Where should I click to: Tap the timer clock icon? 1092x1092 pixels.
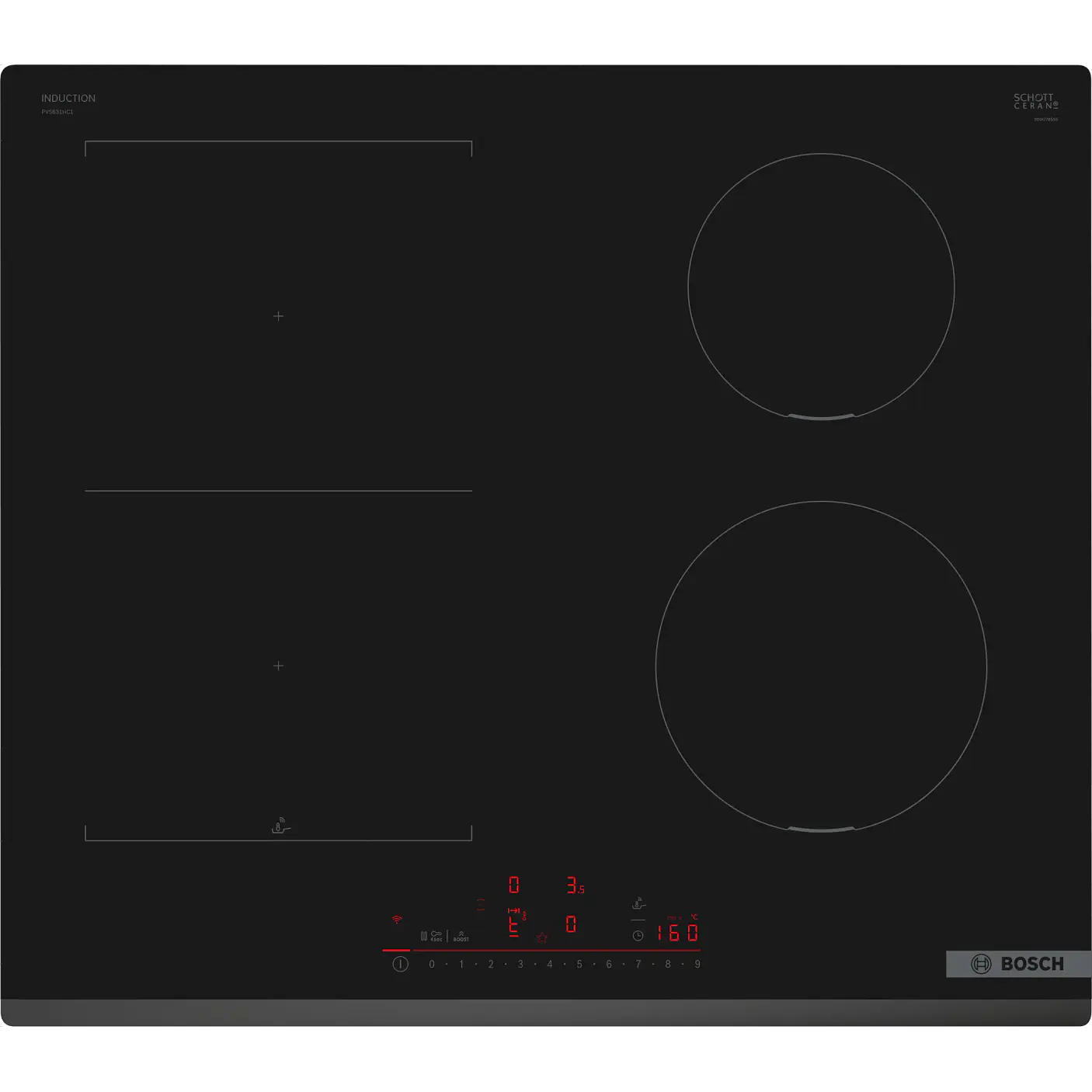638,936
